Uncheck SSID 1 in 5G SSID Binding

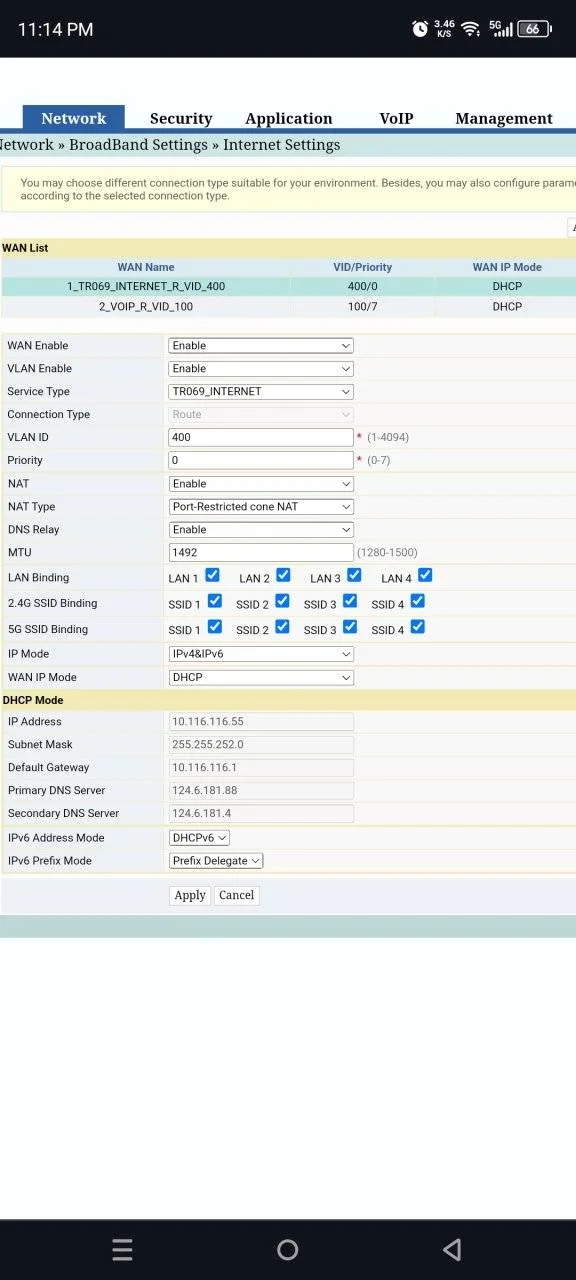(214, 627)
